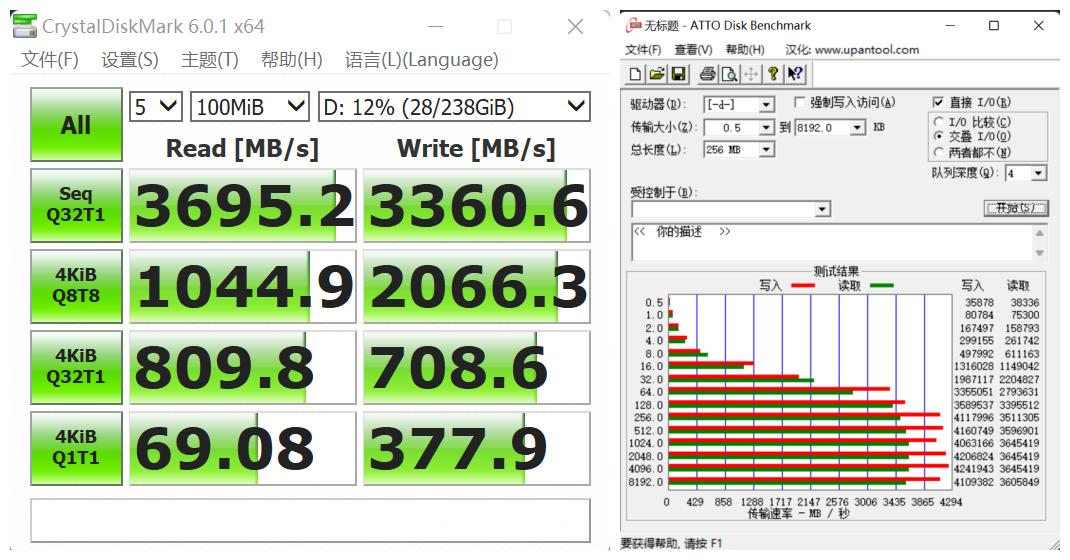Viewport: 1070px width, 560px height.
Task: Open the 受控制于(B) dropdown
Action: (823, 209)
